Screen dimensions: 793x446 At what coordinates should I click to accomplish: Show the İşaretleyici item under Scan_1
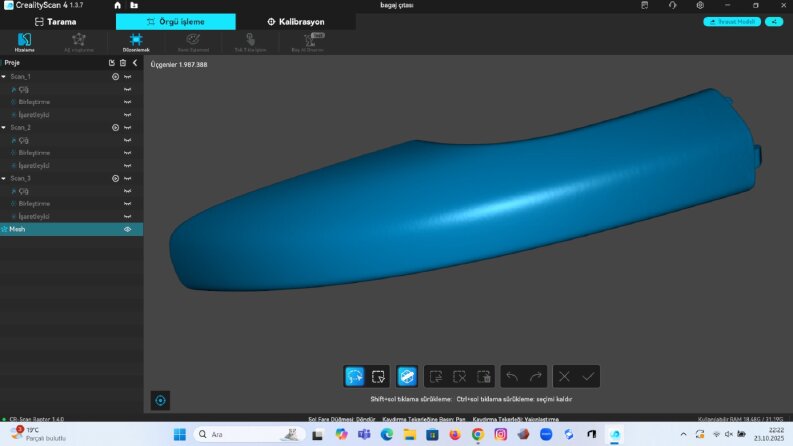tap(127, 115)
